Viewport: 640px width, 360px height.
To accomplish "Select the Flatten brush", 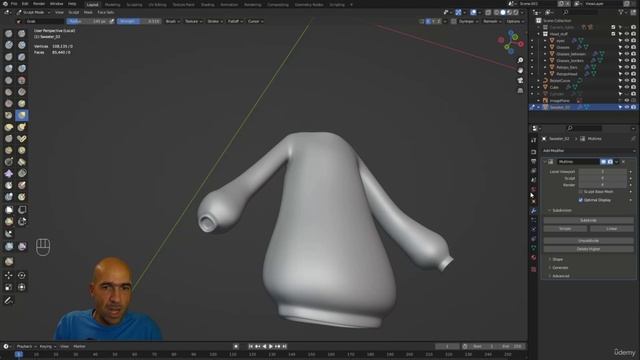I will pyautogui.click(x=9, y=92).
